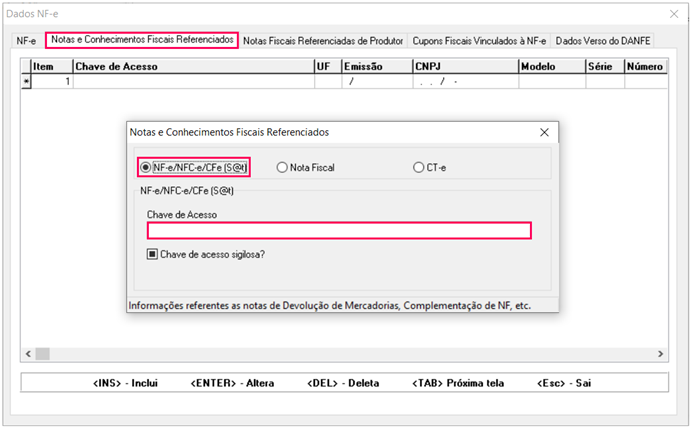The width and height of the screenshot is (694, 430).
Task: Open Notas e Conhecimentos Fiscais Referenciados tab
Action: pyautogui.click(x=141, y=40)
